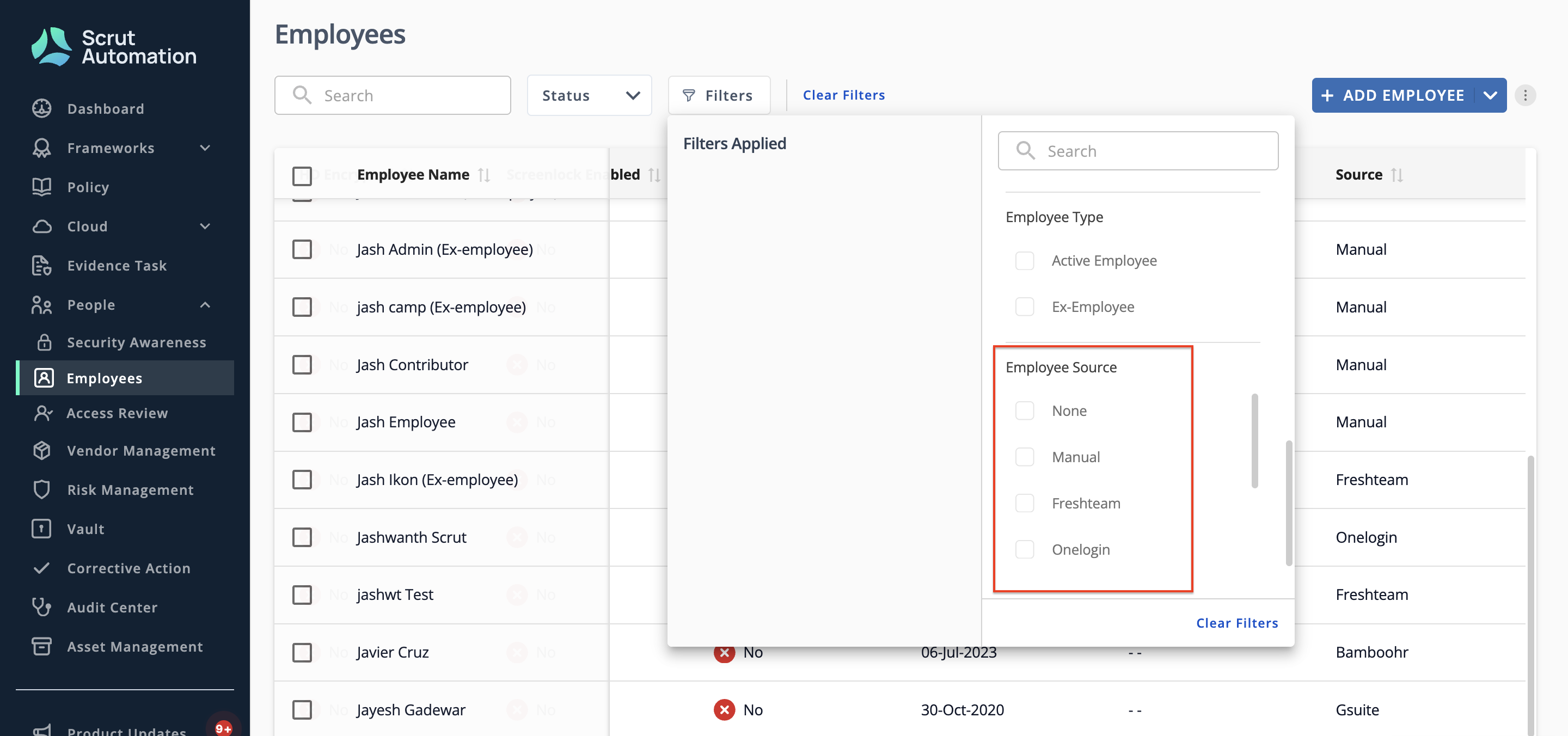Select Jash Contributor row checkbox

[x=302, y=365]
